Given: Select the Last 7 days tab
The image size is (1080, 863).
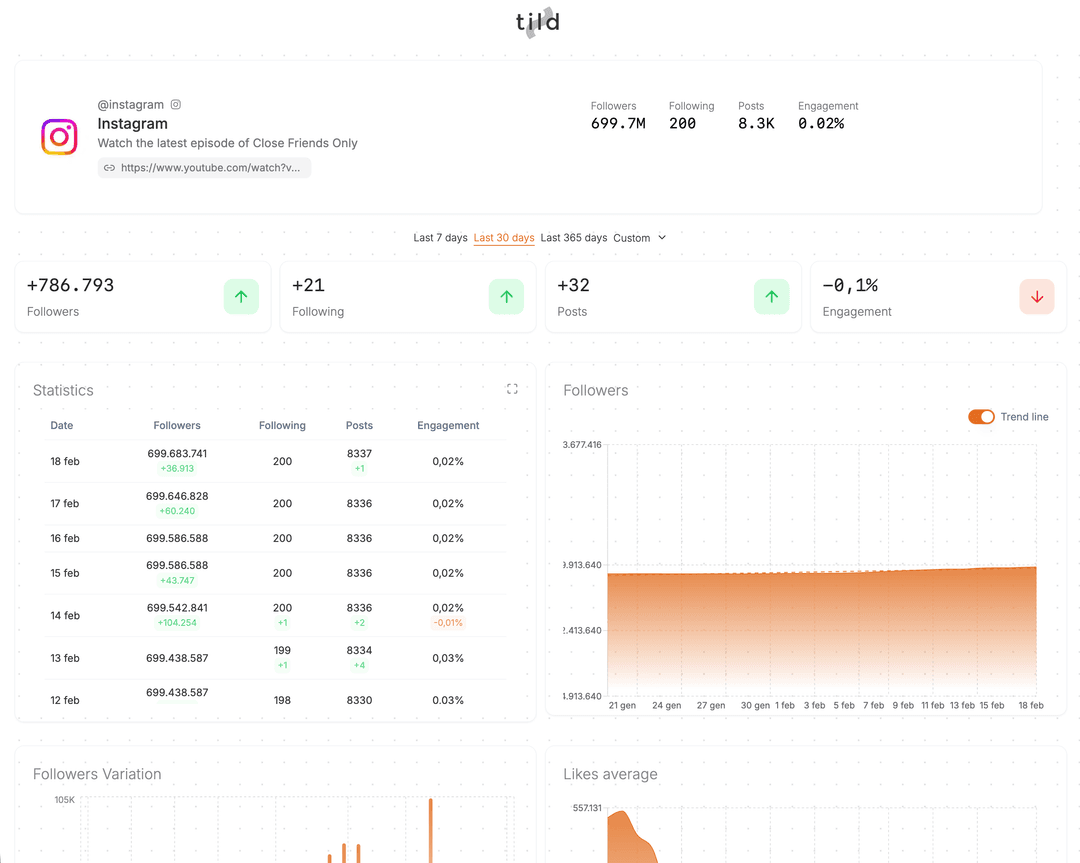Looking at the screenshot, I should (440, 238).
